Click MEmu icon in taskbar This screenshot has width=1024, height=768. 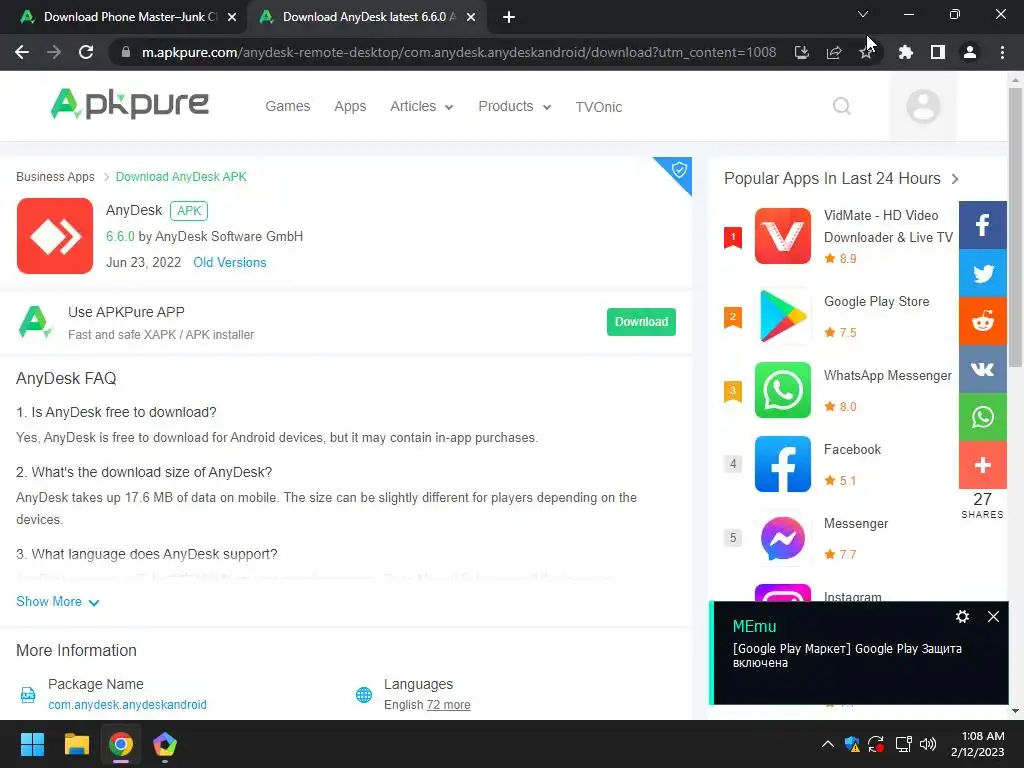(165, 744)
